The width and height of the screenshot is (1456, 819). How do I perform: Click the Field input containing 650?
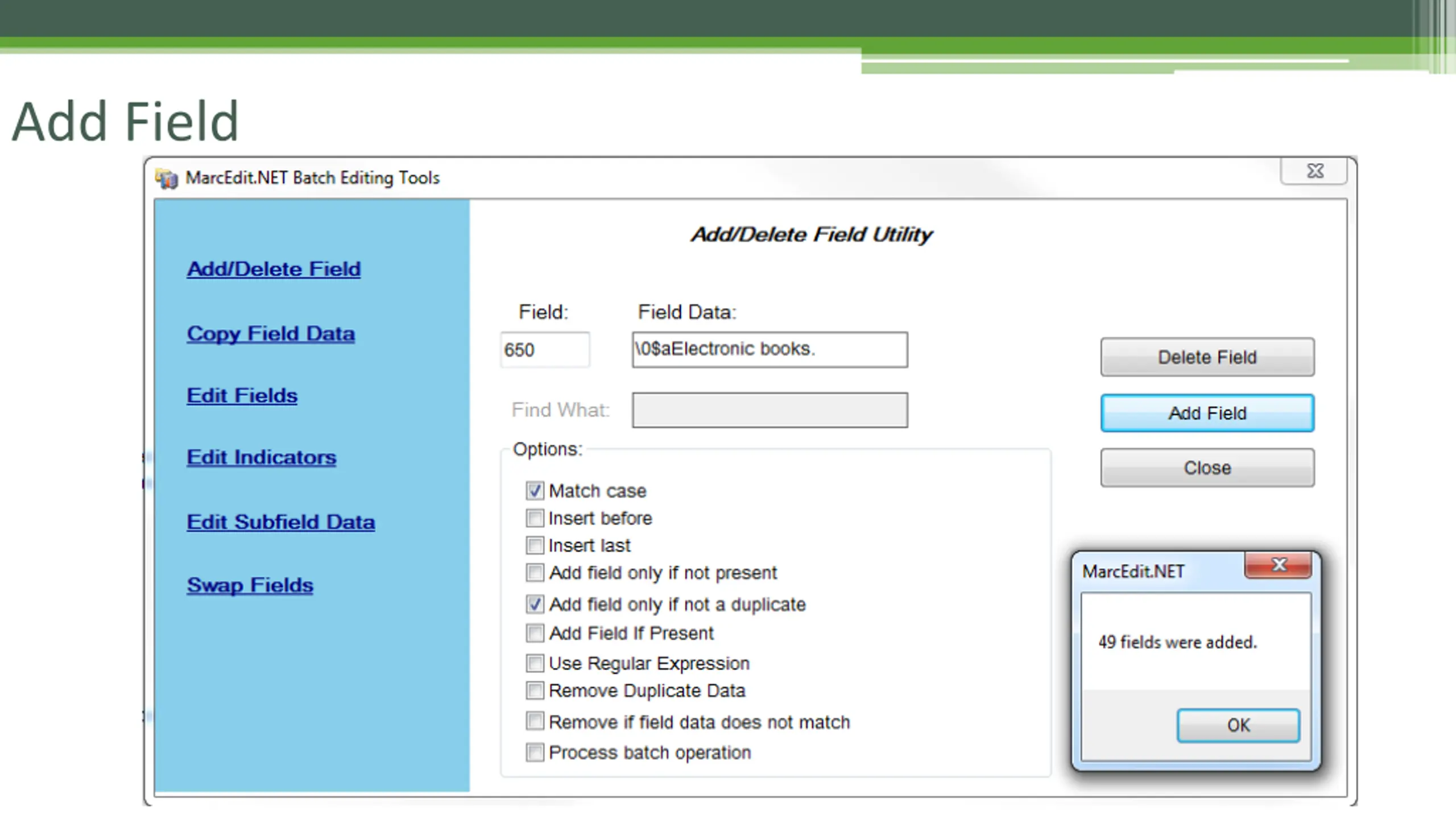(545, 350)
